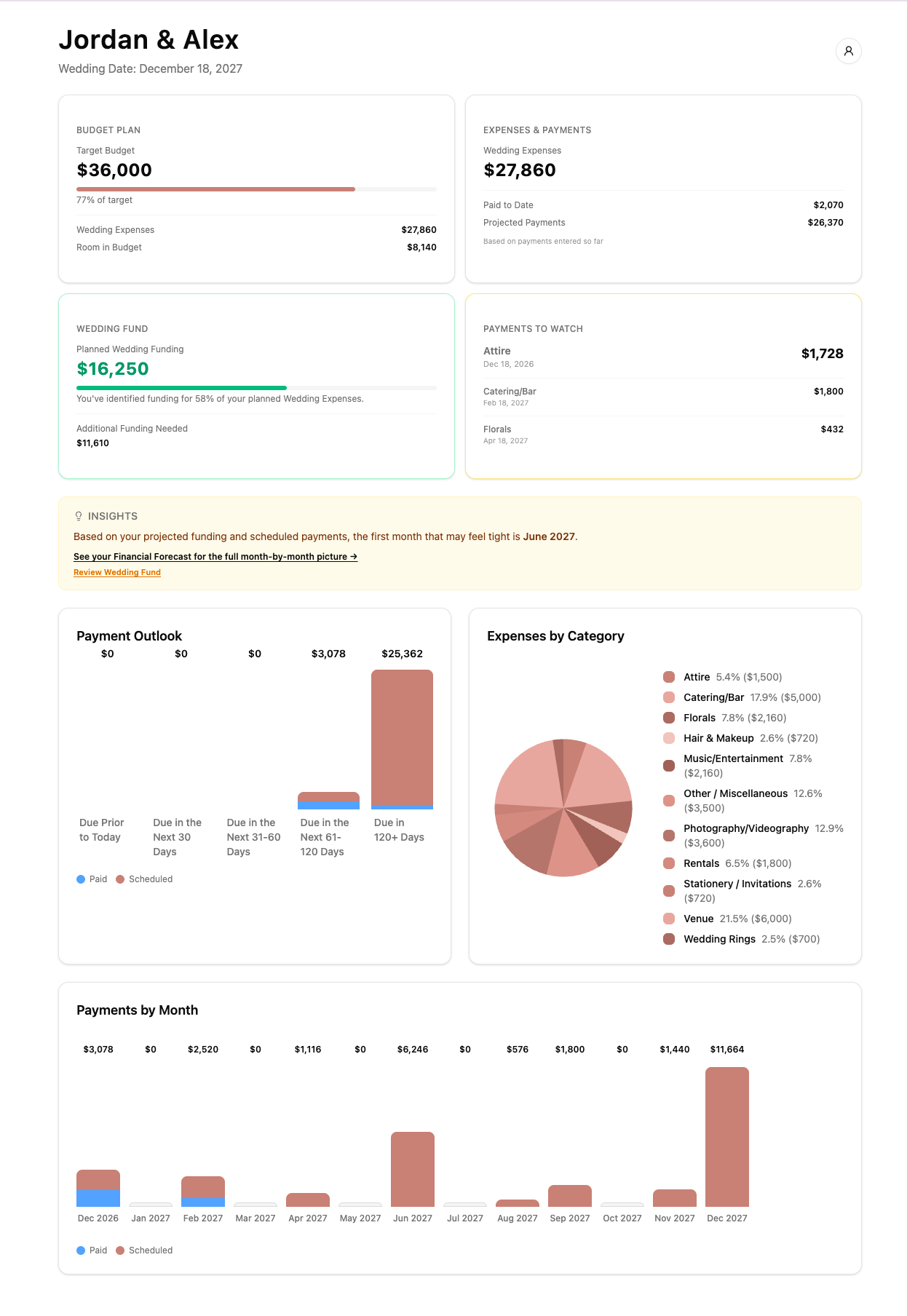
Task: Toggle Scheduled legend in Payment Outlook
Action: tap(144, 879)
